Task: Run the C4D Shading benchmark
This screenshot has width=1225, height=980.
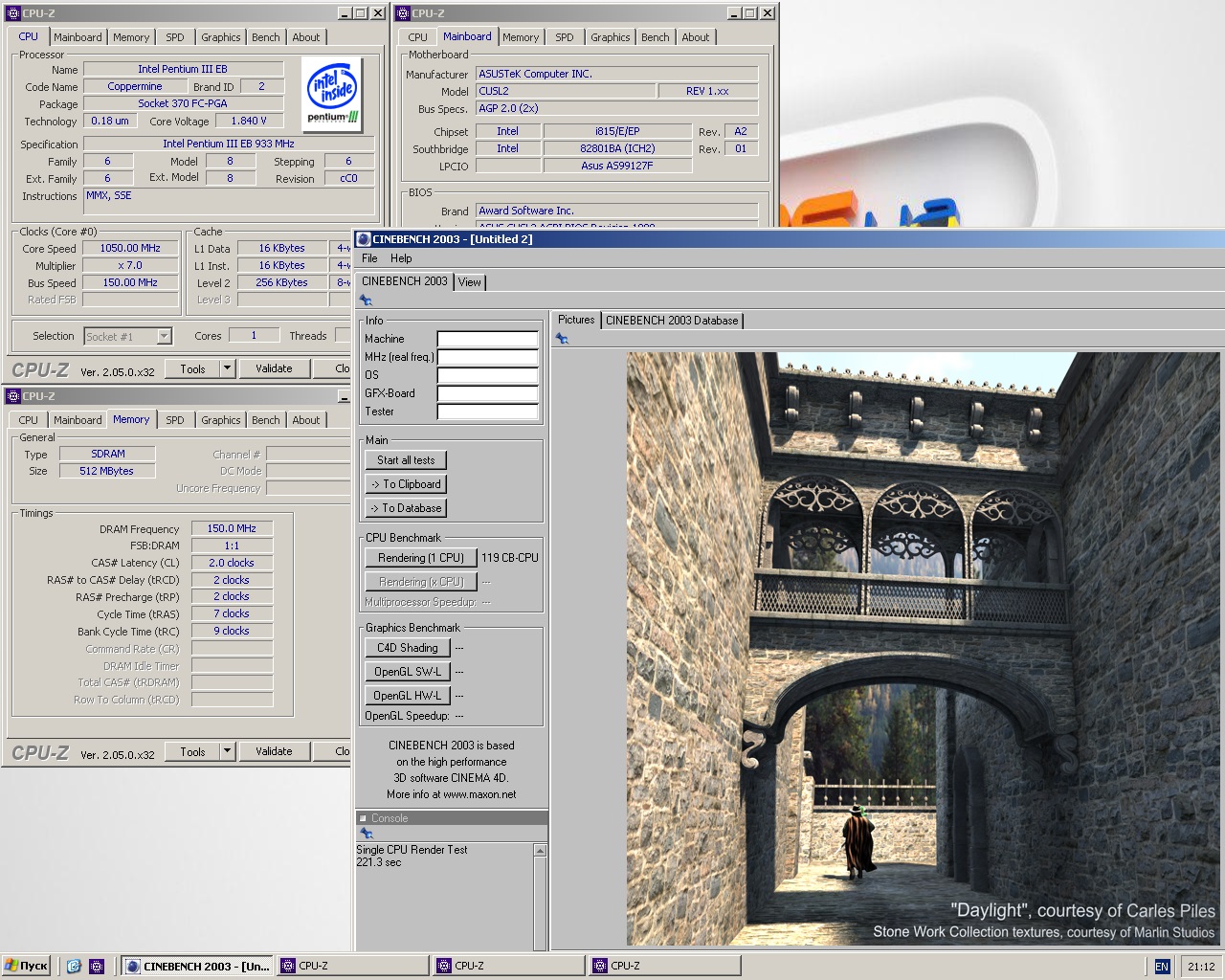Action: pos(407,648)
